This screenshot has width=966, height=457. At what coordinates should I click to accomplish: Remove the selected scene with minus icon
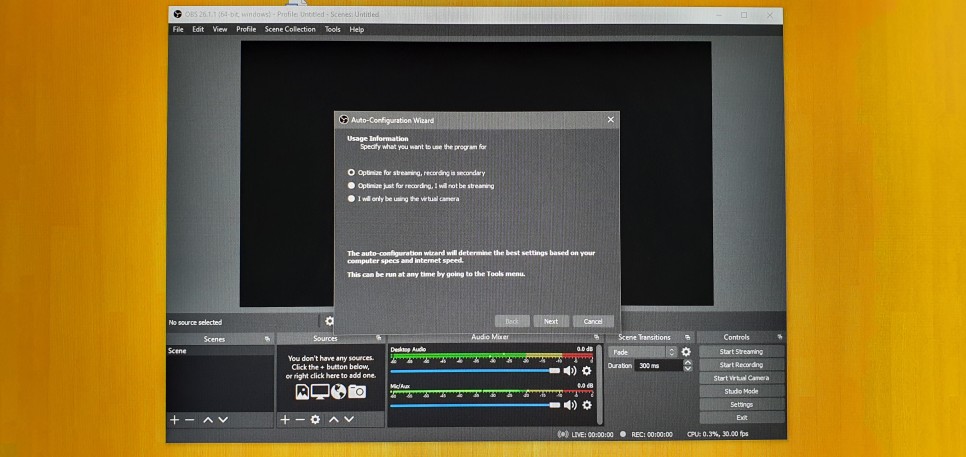point(190,419)
